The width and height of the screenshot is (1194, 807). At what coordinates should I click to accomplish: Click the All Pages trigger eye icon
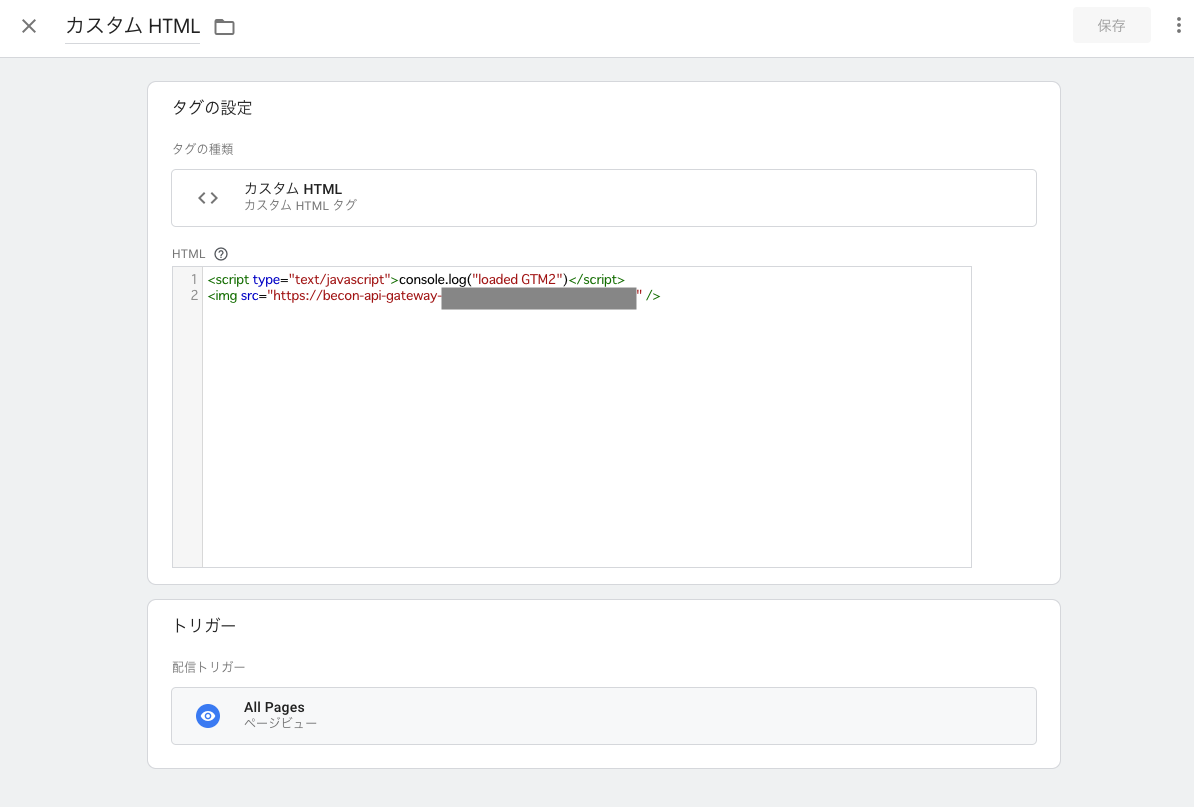click(208, 716)
